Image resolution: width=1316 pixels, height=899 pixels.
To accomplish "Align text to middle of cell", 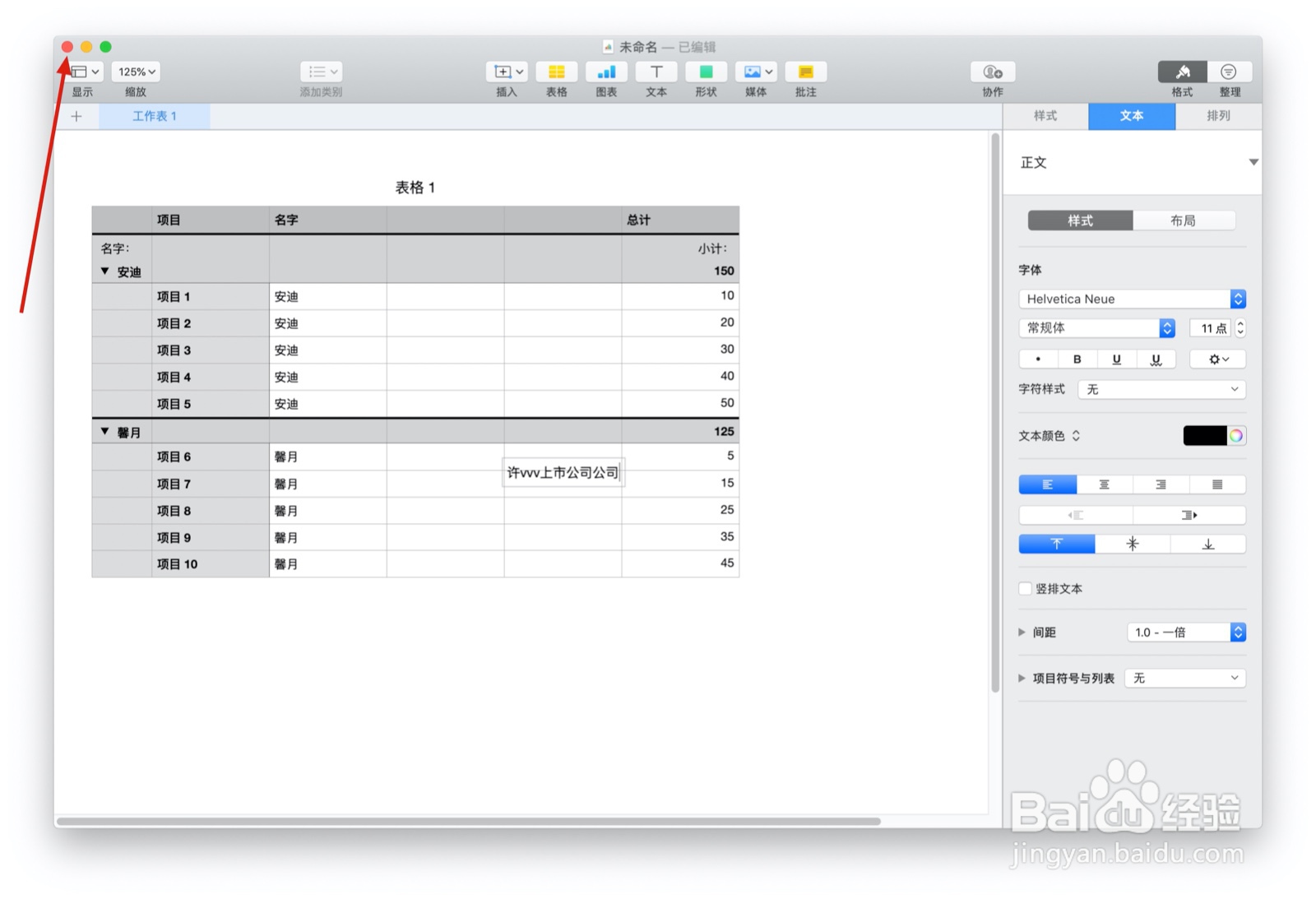I will pyautogui.click(x=1133, y=544).
